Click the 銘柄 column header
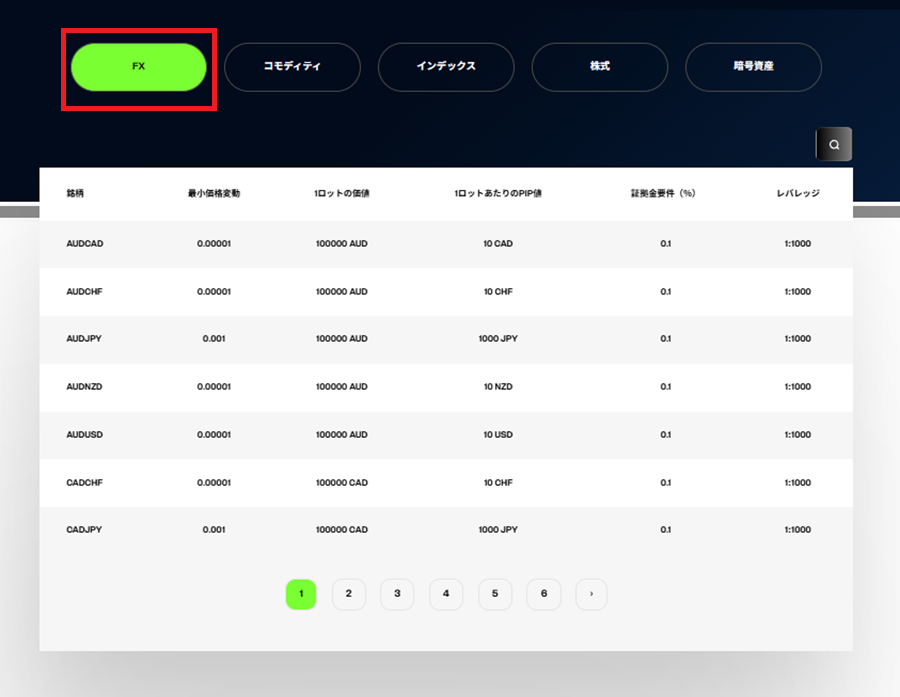Screen dimensions: 900x697 coord(75,193)
